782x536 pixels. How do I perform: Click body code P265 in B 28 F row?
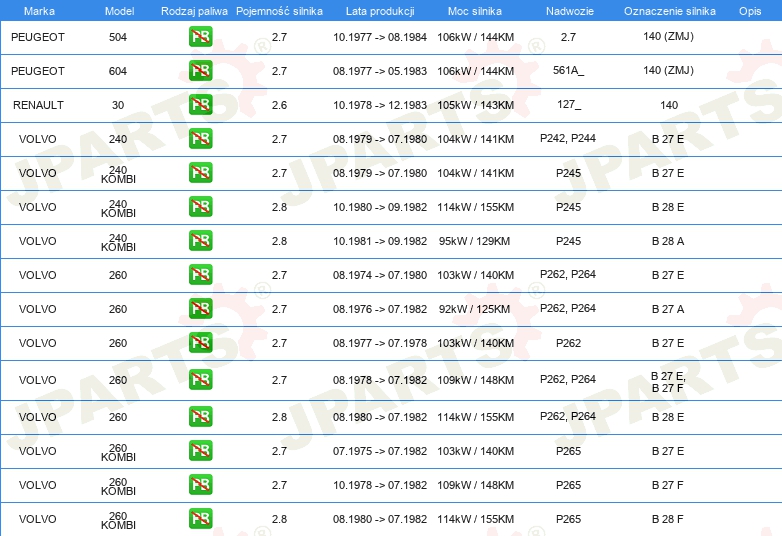(569, 519)
